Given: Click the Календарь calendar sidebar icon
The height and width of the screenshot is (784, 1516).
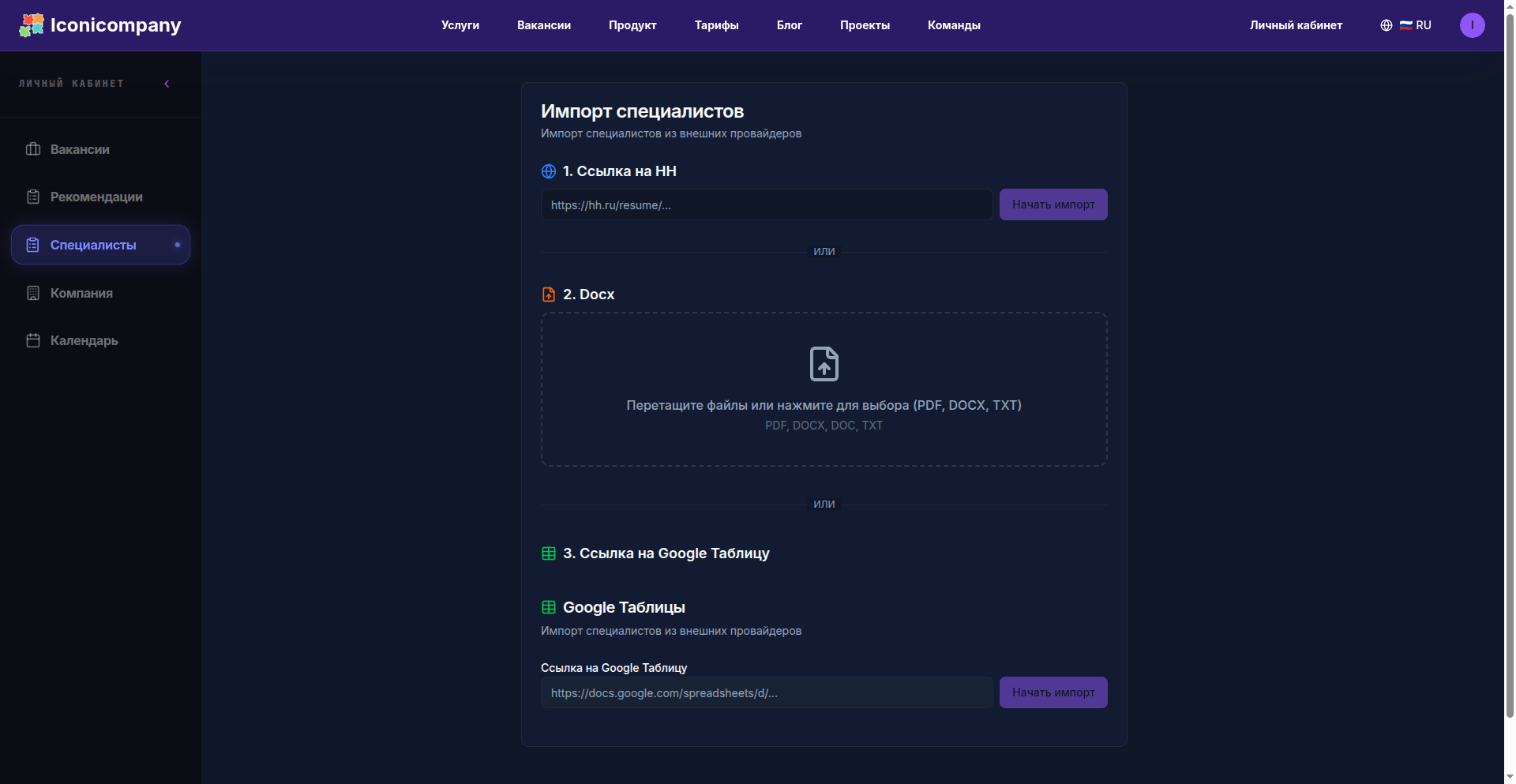Looking at the screenshot, I should point(33,340).
